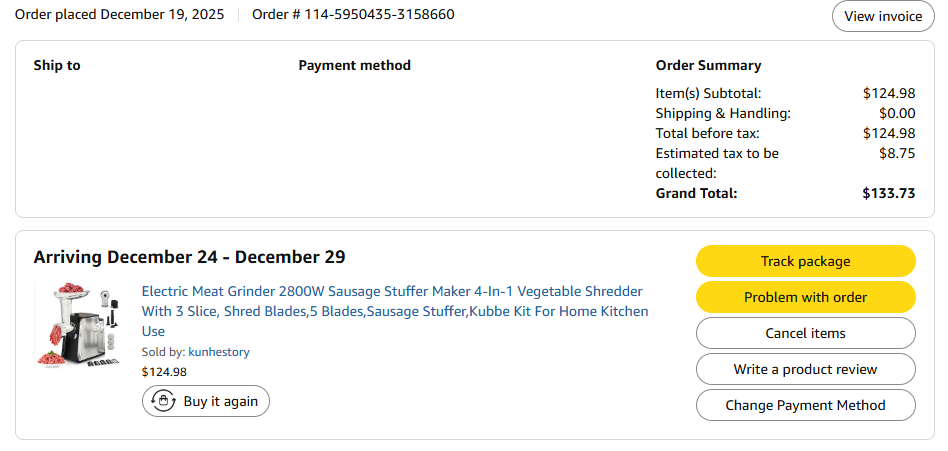Click the Ship to heading
This screenshot has height=451, width=948.
[x=57, y=65]
